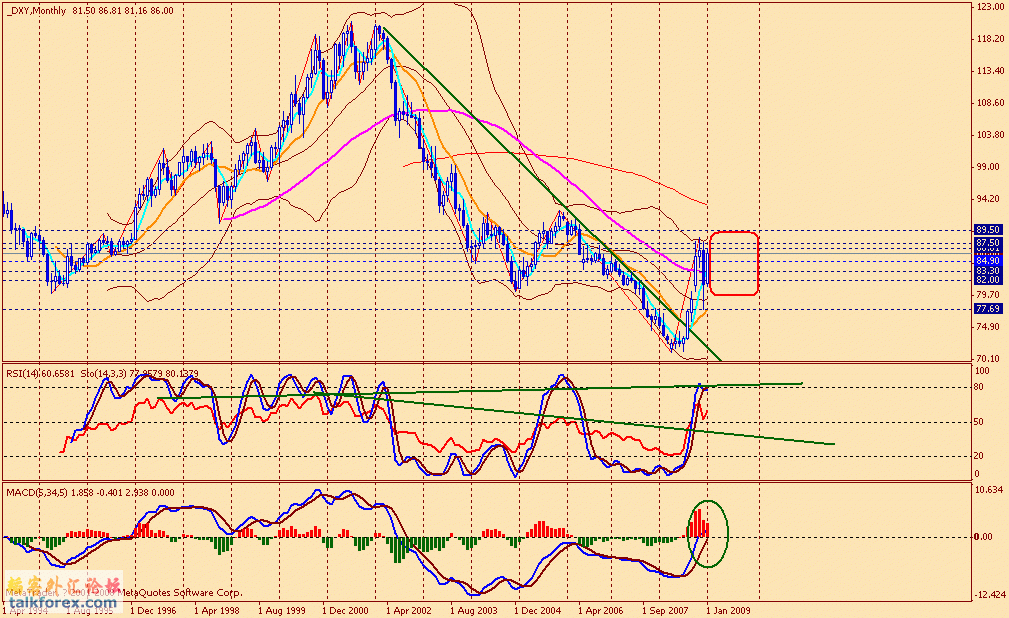Click the highlighted 87.50 price level tag
Screen dimensions: 1009x618
point(988,243)
